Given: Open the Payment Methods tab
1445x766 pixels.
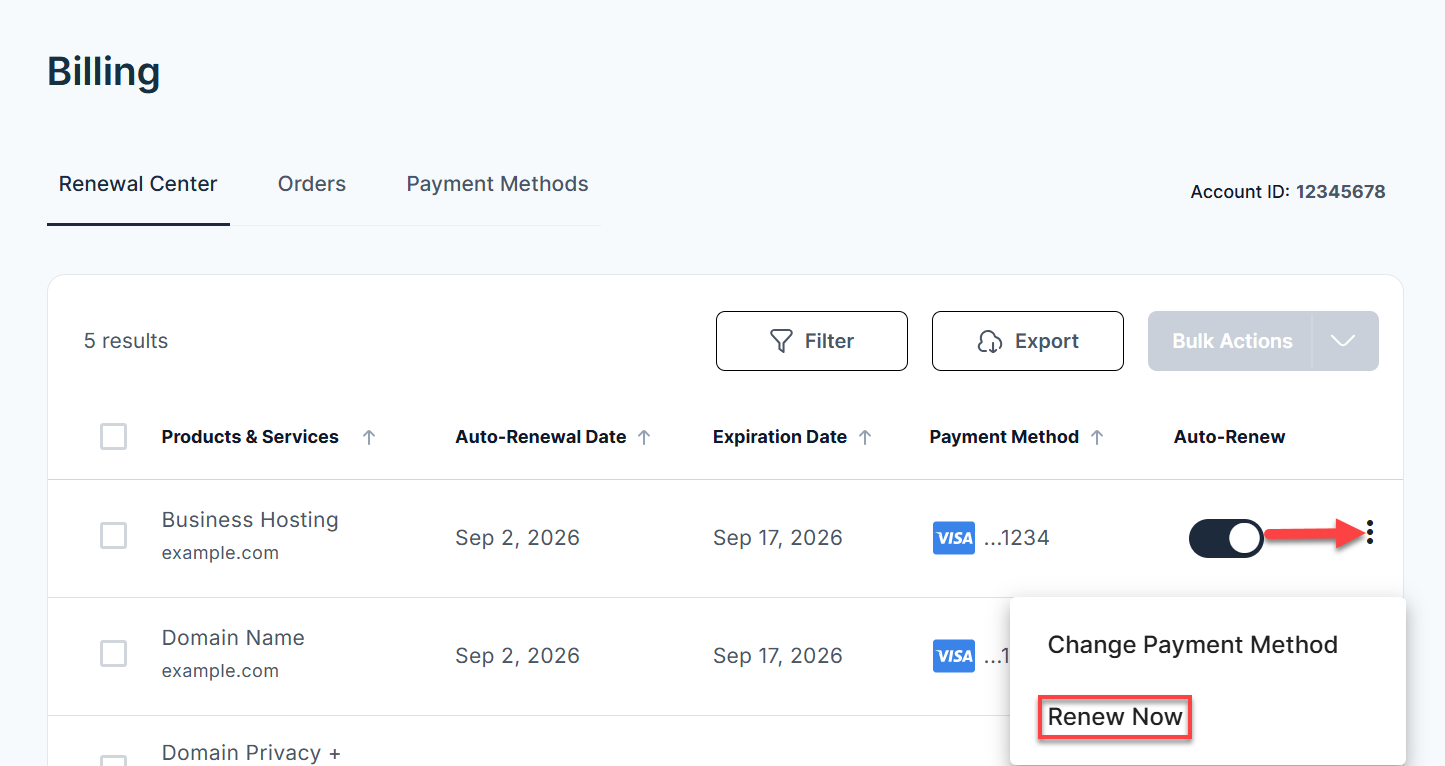Looking at the screenshot, I should pyautogui.click(x=497, y=184).
